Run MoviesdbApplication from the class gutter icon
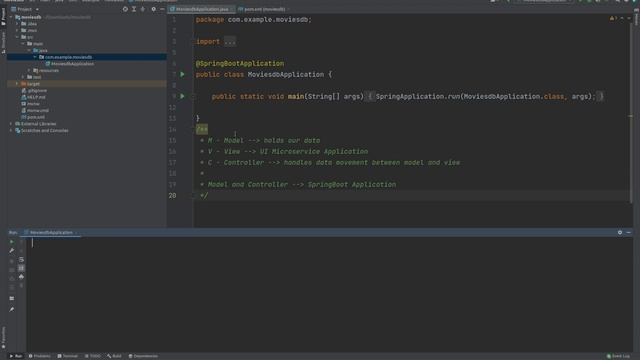640x360 pixels. tap(182, 74)
